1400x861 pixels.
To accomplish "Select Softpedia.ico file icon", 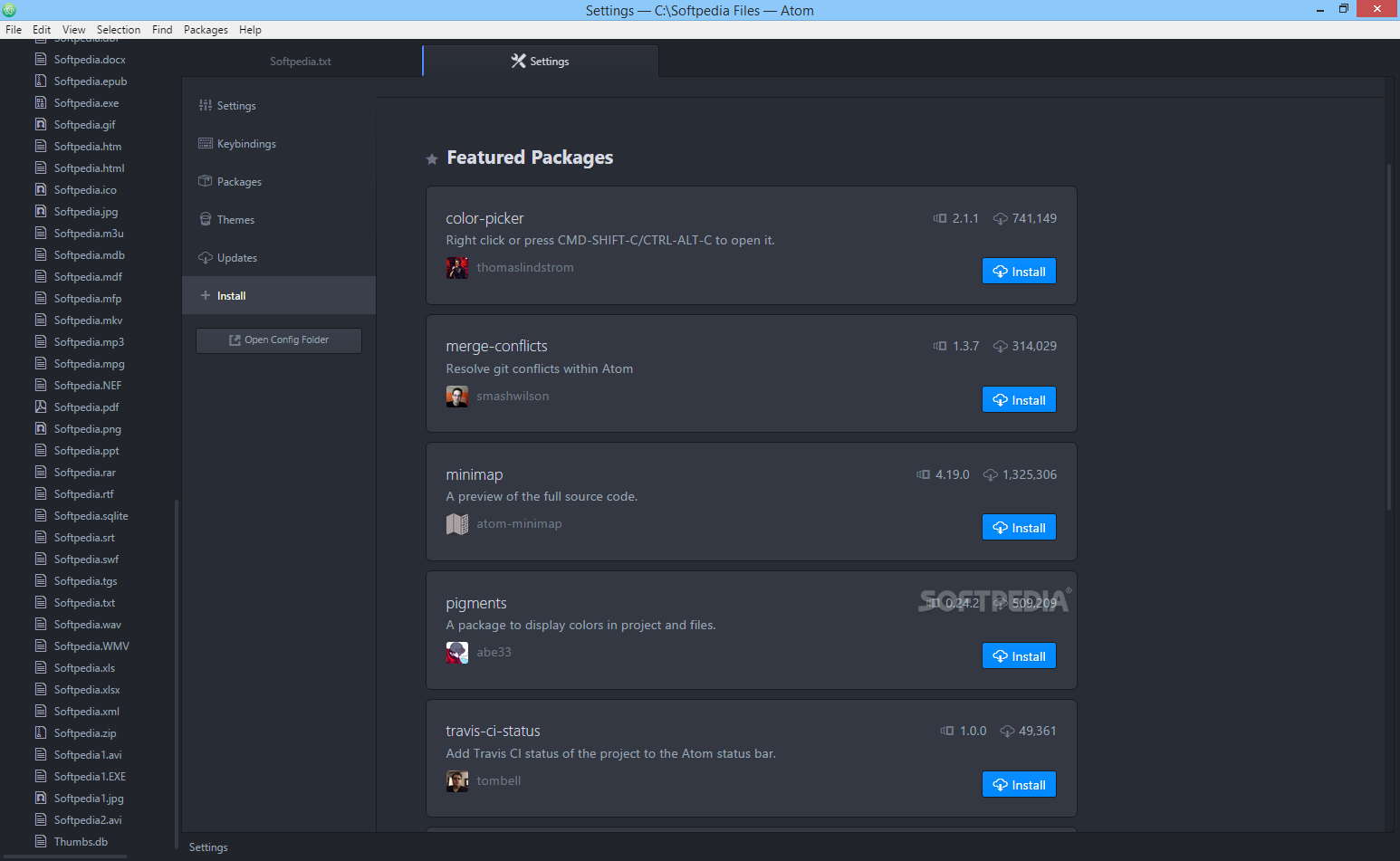I will 41,190.
